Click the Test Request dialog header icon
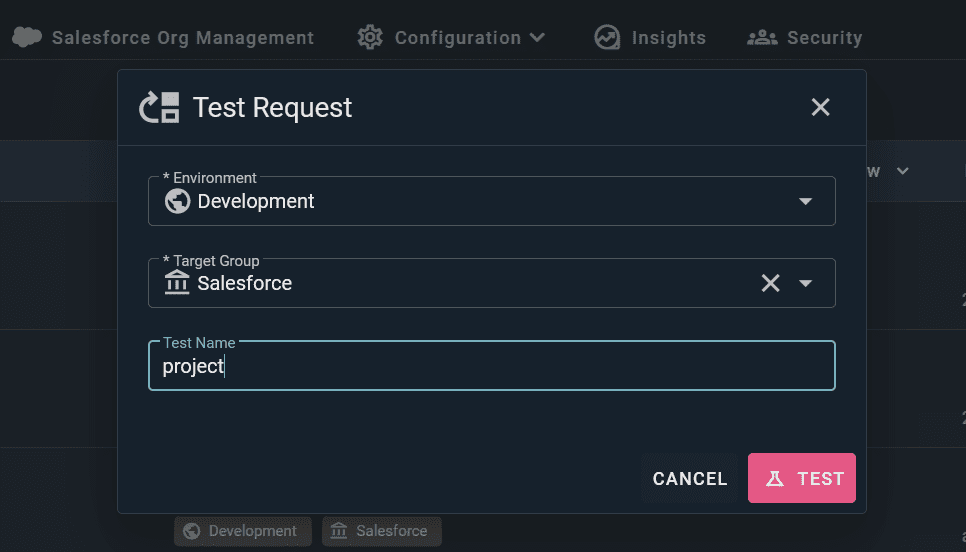The height and width of the screenshot is (552, 966). coord(160,107)
